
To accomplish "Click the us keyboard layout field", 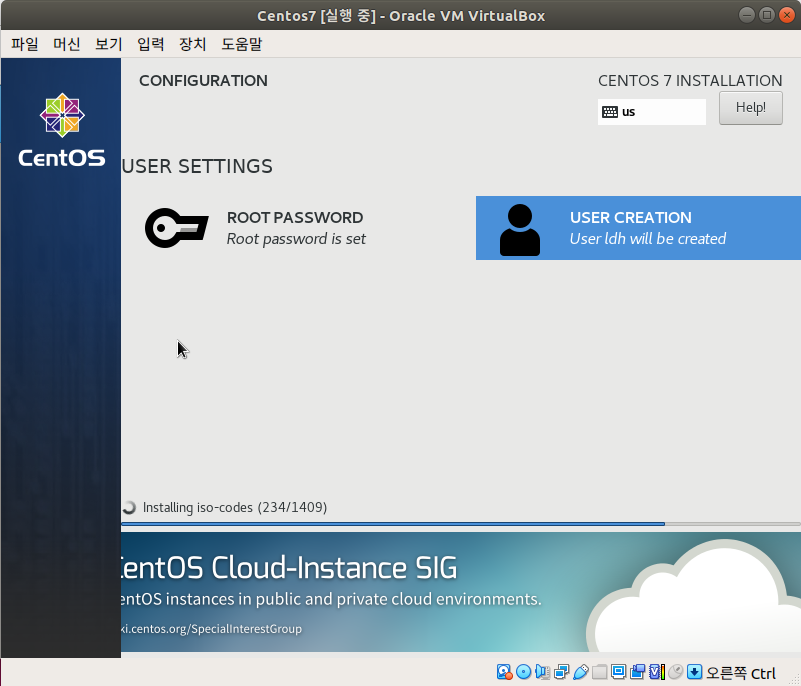I will [652, 112].
